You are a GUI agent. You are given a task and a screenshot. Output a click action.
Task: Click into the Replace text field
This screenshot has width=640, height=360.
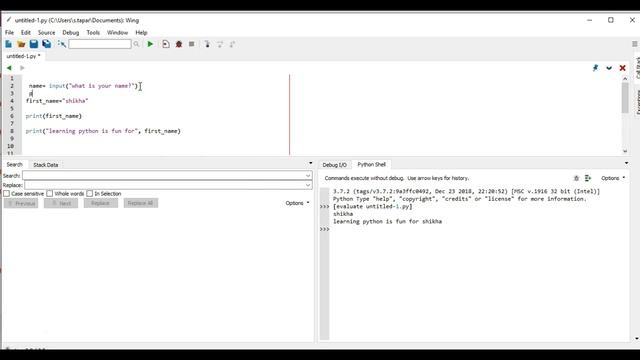[x=164, y=185]
